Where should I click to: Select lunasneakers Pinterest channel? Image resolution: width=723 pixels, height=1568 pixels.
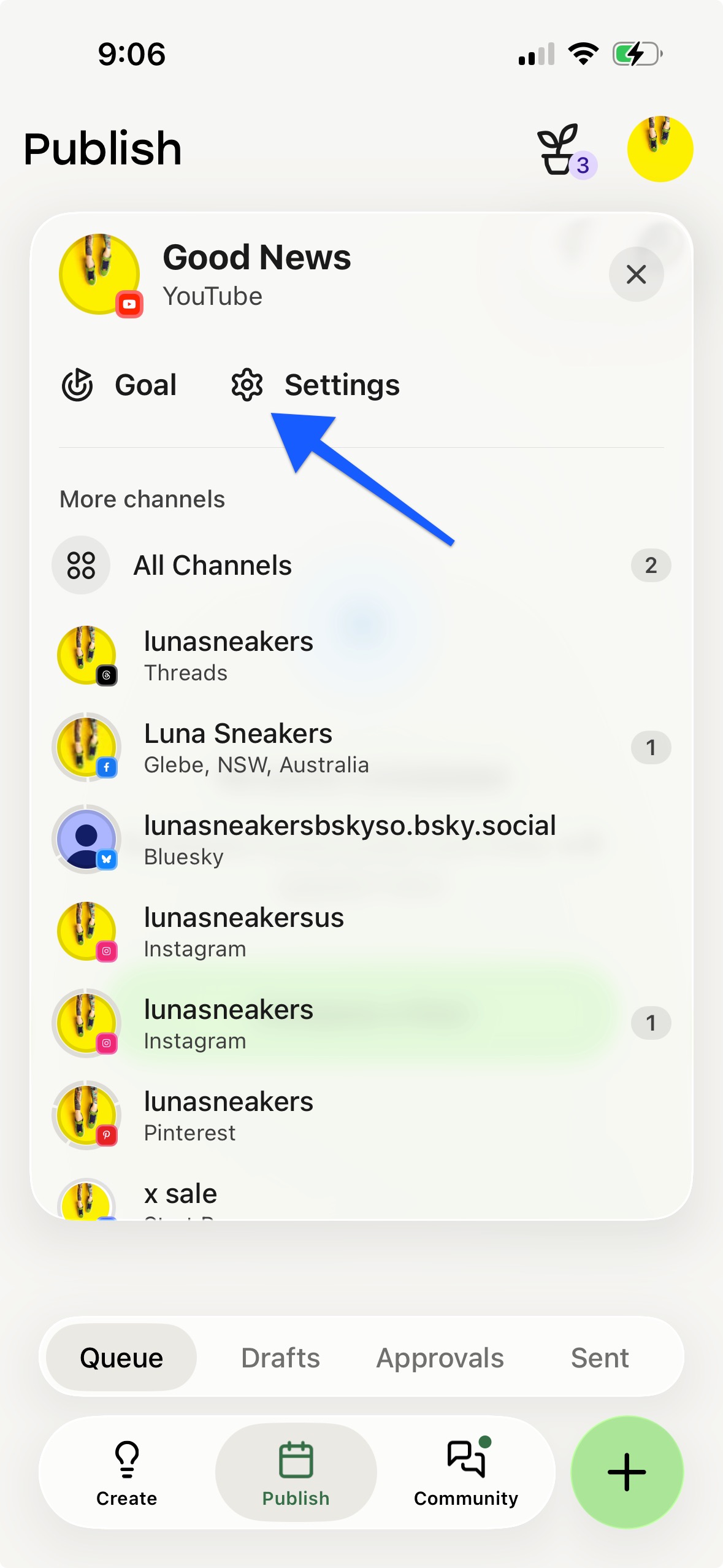[361, 1115]
